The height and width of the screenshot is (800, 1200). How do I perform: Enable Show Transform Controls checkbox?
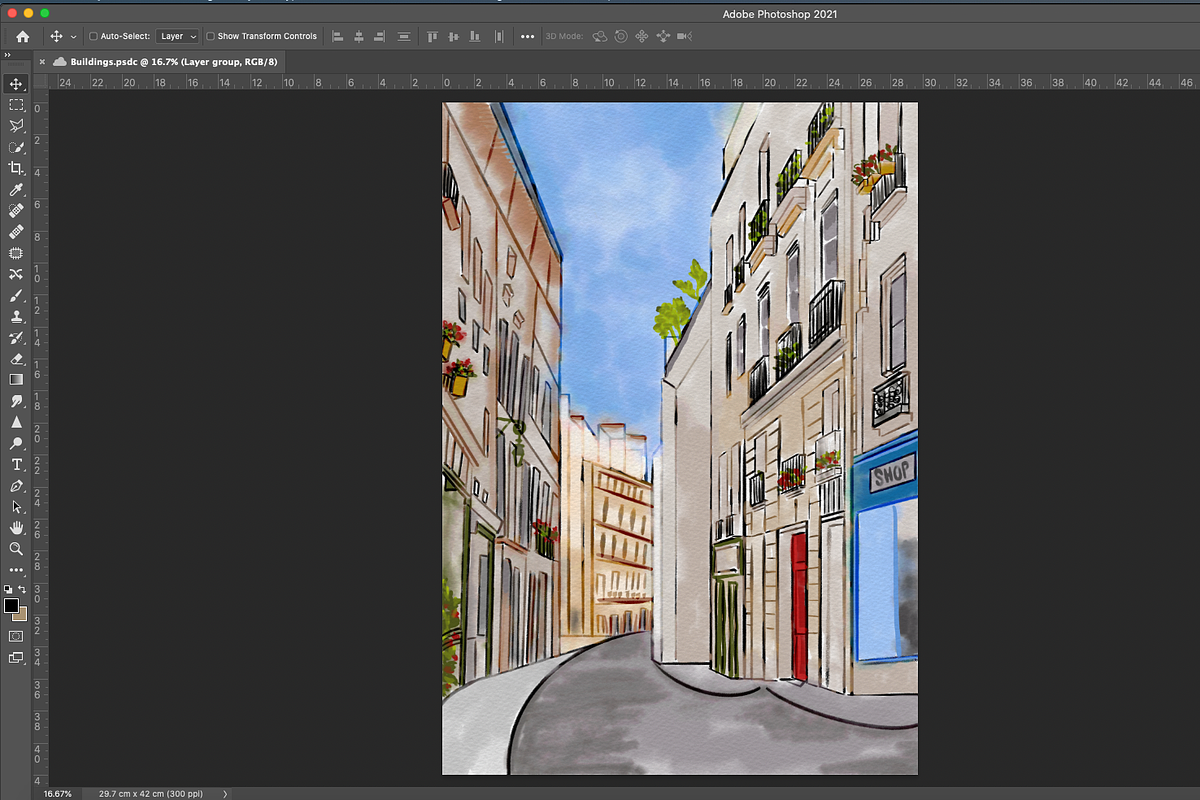click(x=210, y=36)
